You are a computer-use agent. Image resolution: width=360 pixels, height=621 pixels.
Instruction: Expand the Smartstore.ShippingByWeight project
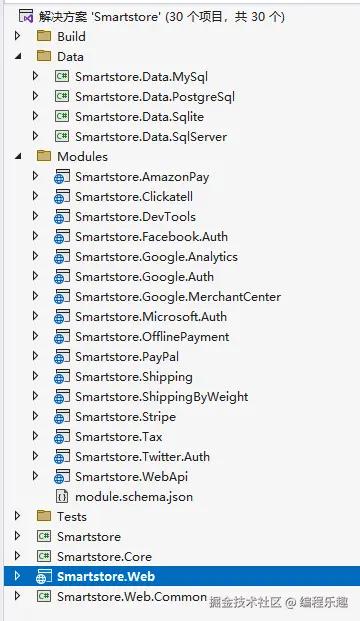coord(35,396)
